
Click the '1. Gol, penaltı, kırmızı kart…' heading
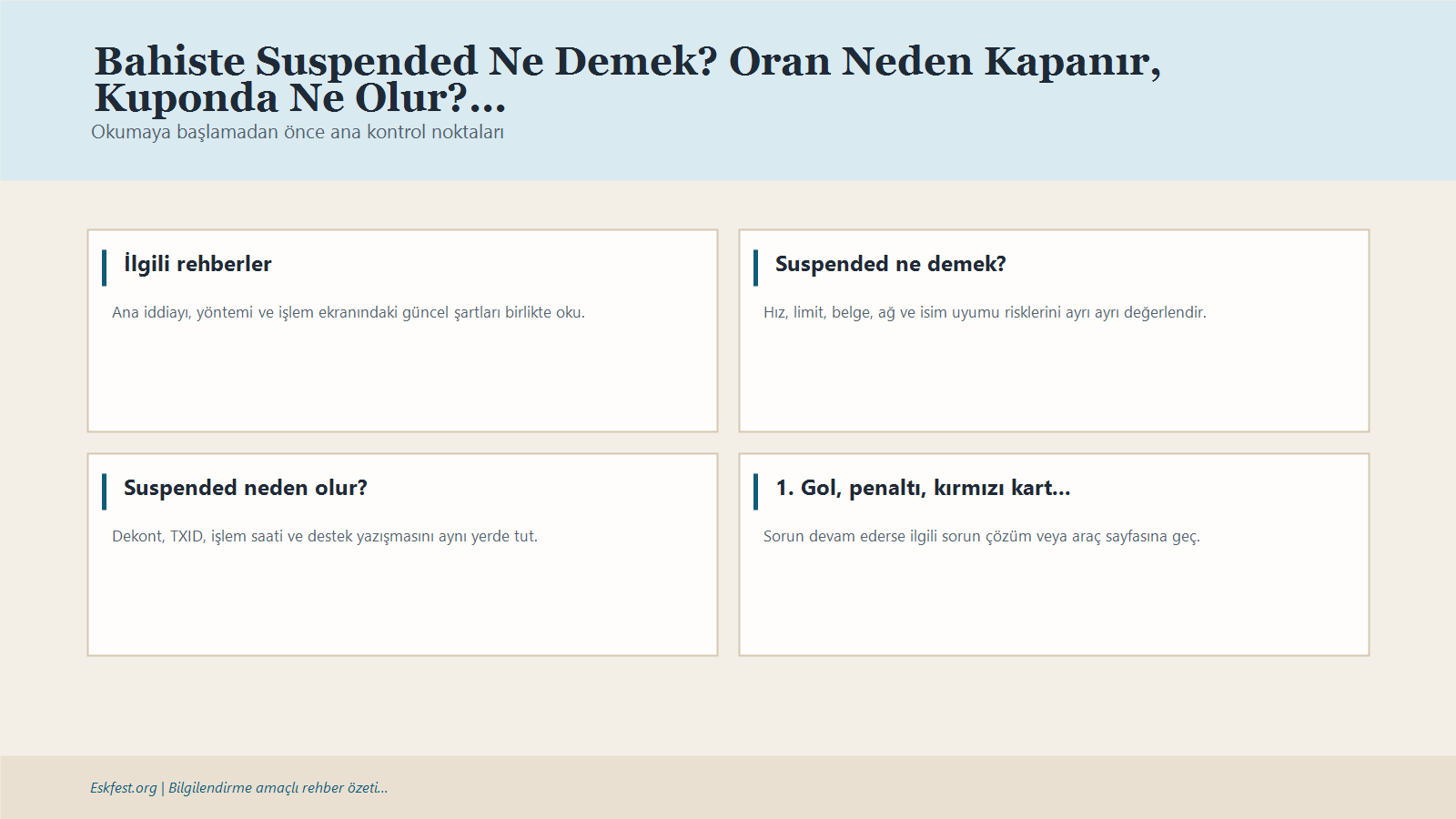click(x=923, y=488)
